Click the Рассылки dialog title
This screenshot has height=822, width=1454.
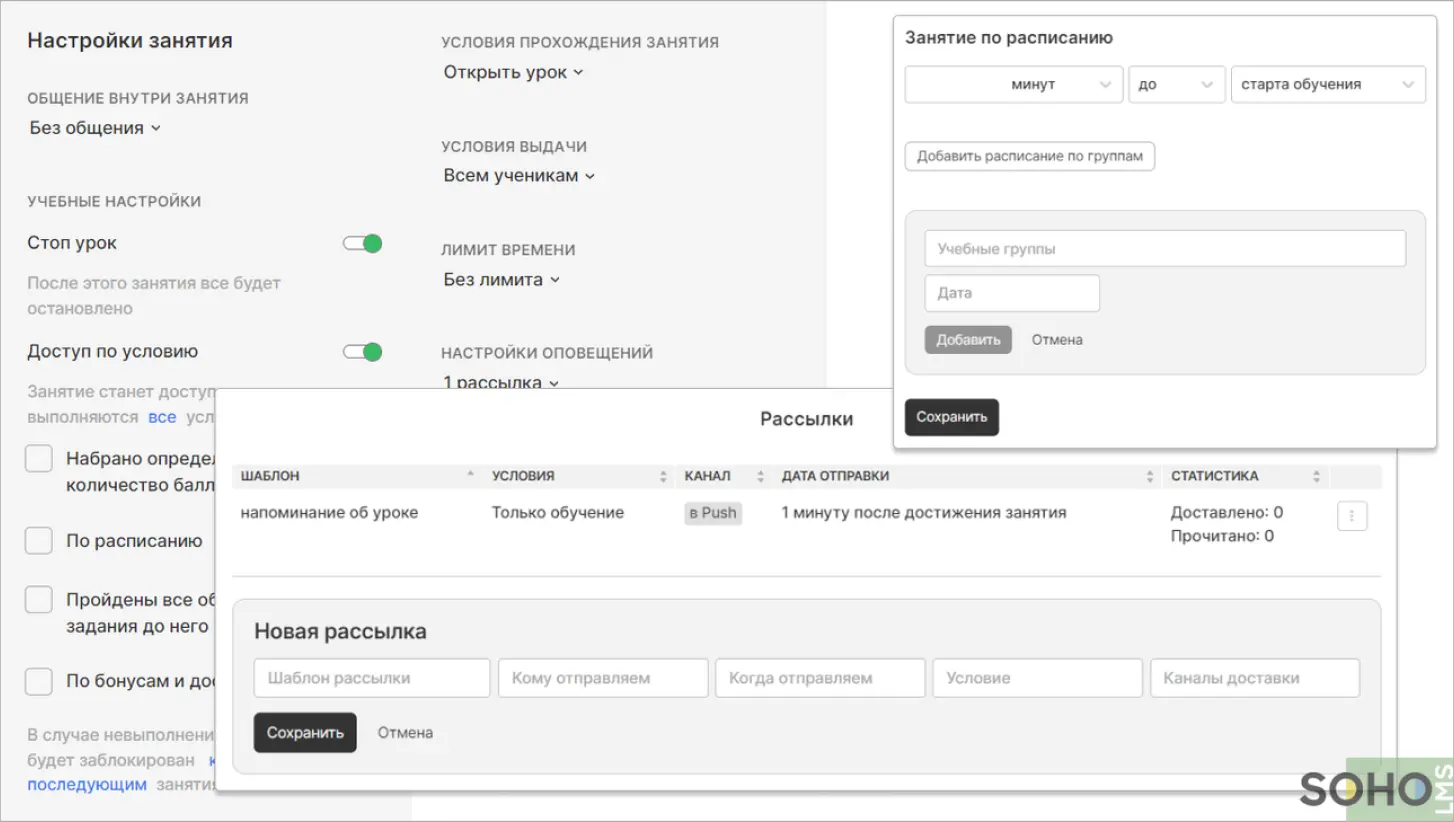click(806, 419)
